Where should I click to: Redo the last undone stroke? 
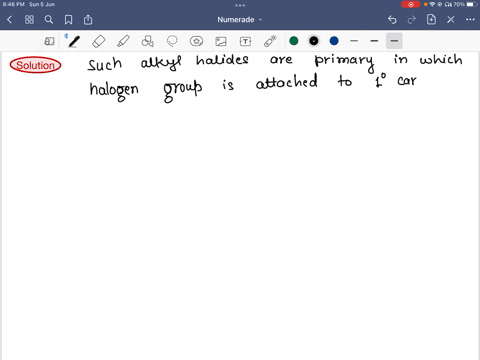[412, 20]
